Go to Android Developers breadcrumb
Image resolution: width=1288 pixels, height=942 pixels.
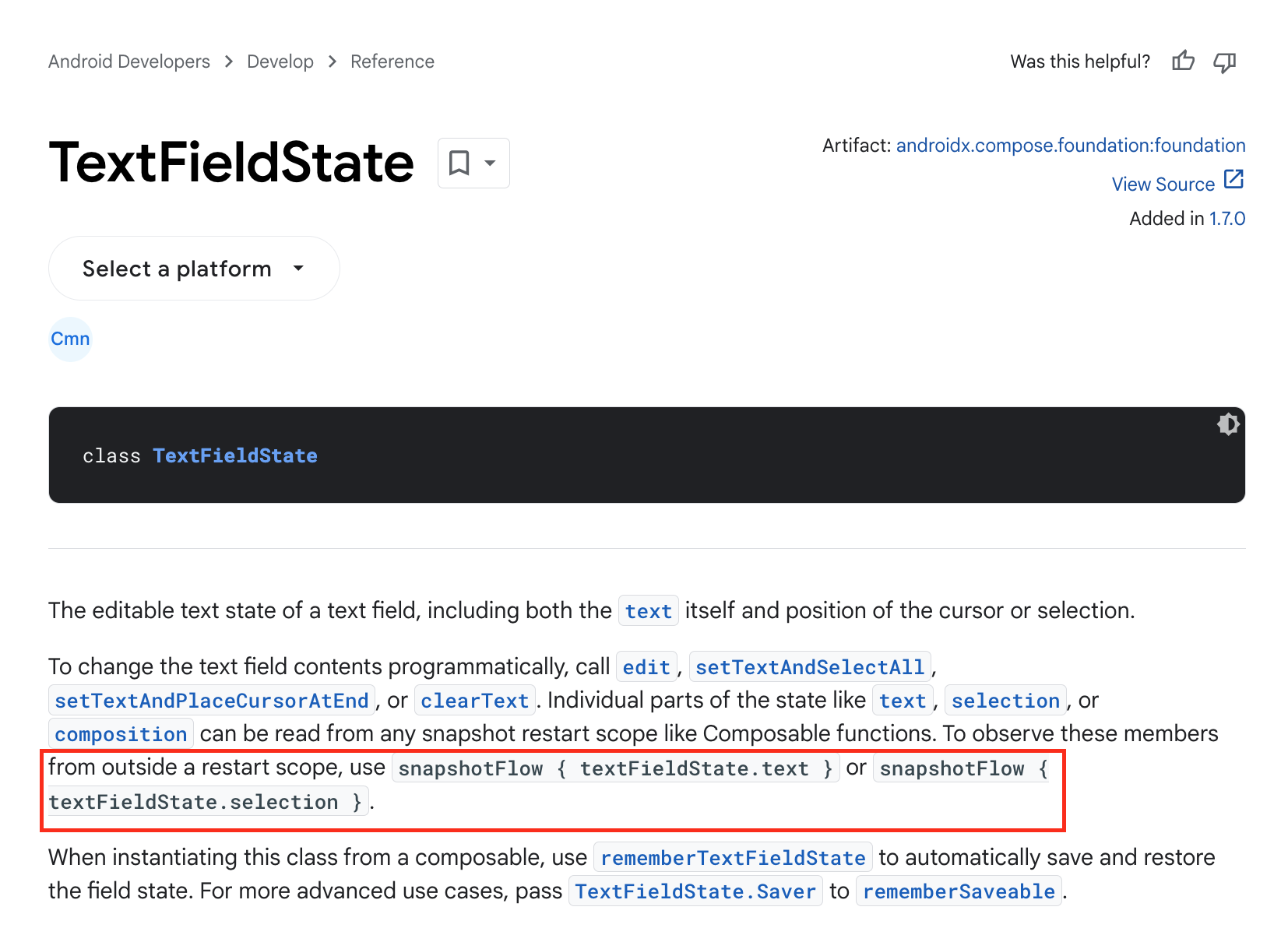129,62
